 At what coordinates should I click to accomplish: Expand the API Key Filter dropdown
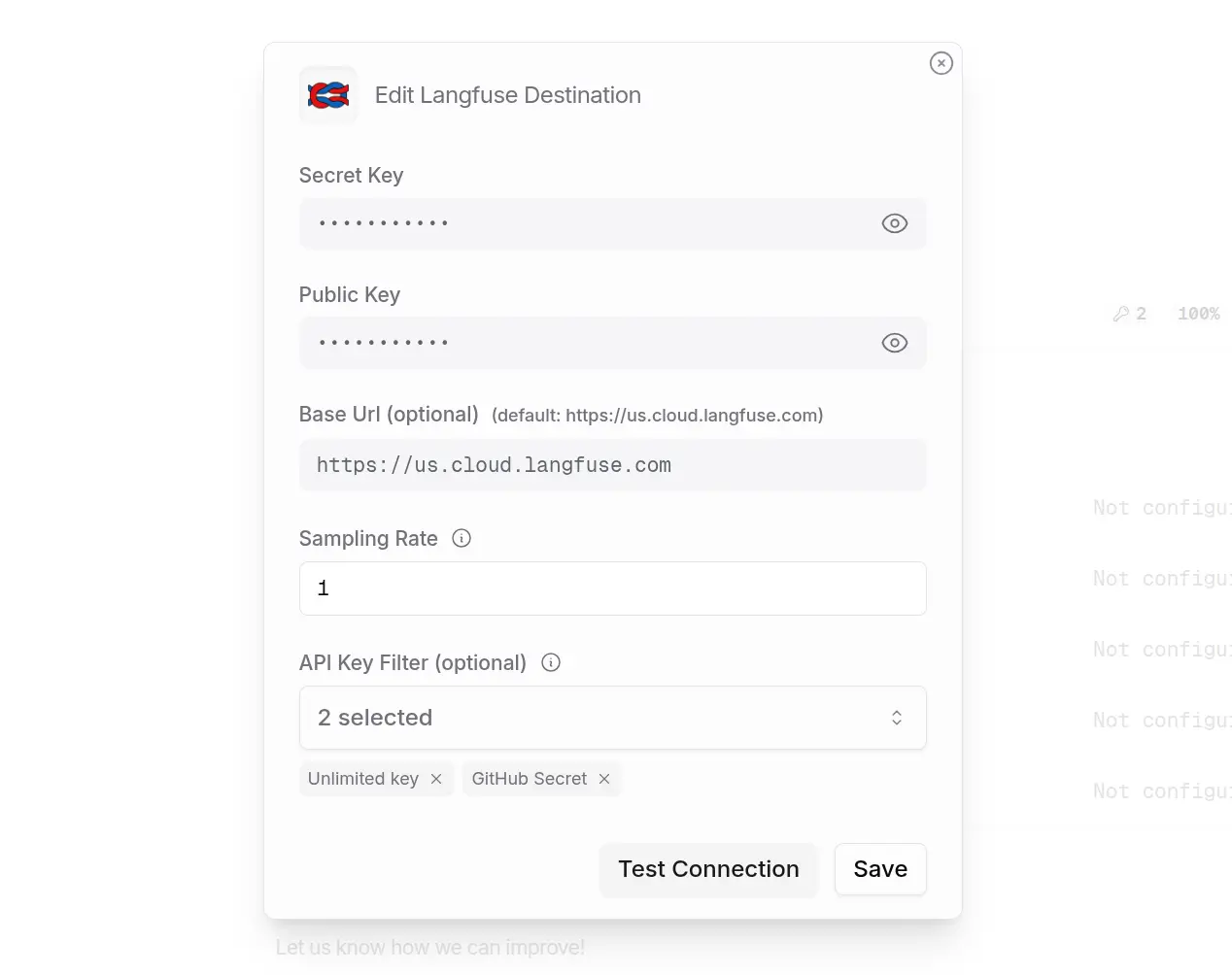click(x=612, y=718)
